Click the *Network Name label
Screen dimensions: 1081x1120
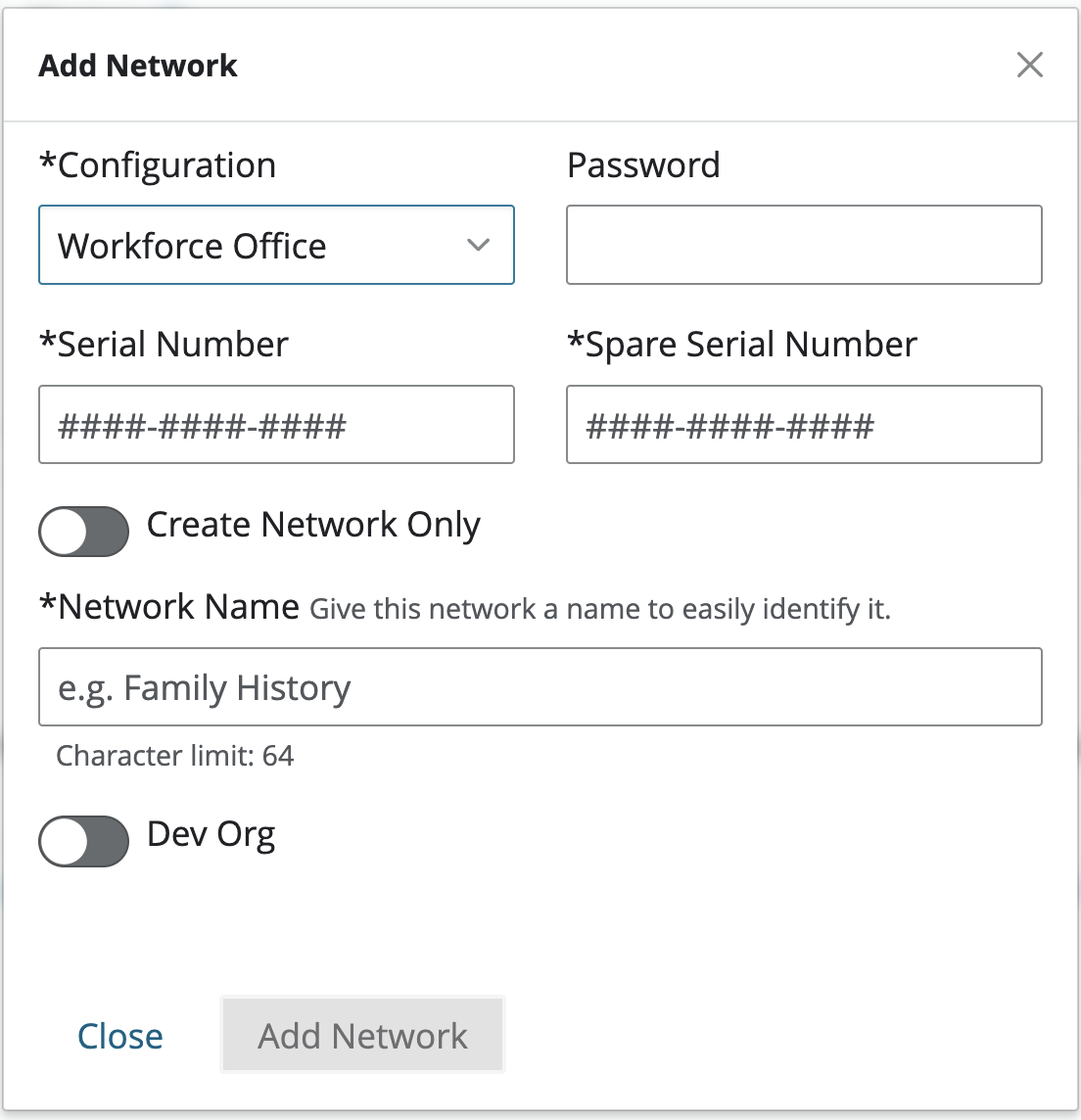click(169, 607)
